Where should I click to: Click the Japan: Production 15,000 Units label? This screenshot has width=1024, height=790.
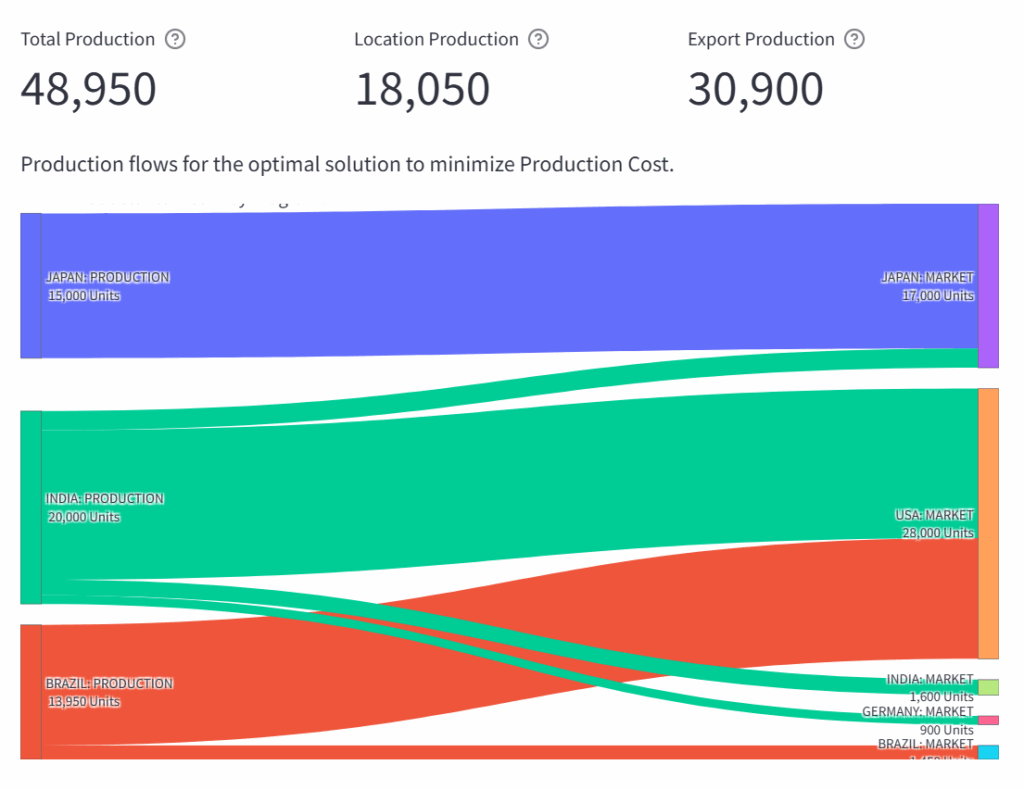coord(107,286)
